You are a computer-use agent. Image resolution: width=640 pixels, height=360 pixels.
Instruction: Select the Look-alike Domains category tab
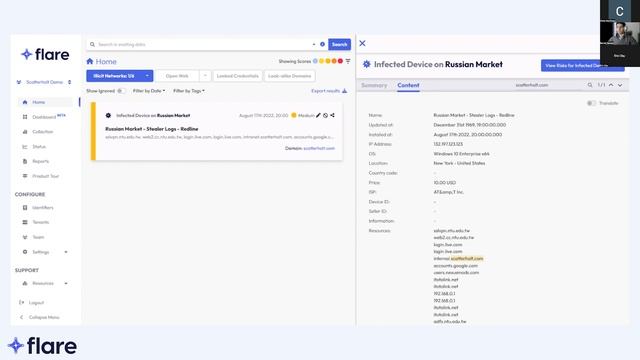(x=290, y=76)
